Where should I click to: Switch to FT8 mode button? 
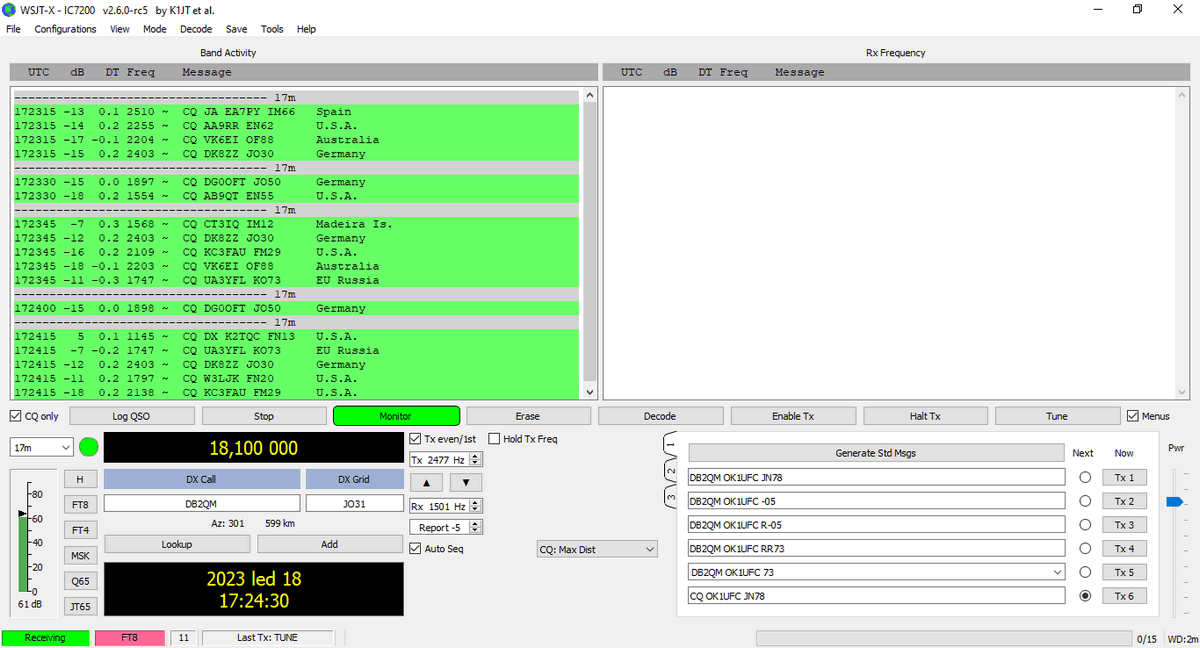click(x=79, y=504)
